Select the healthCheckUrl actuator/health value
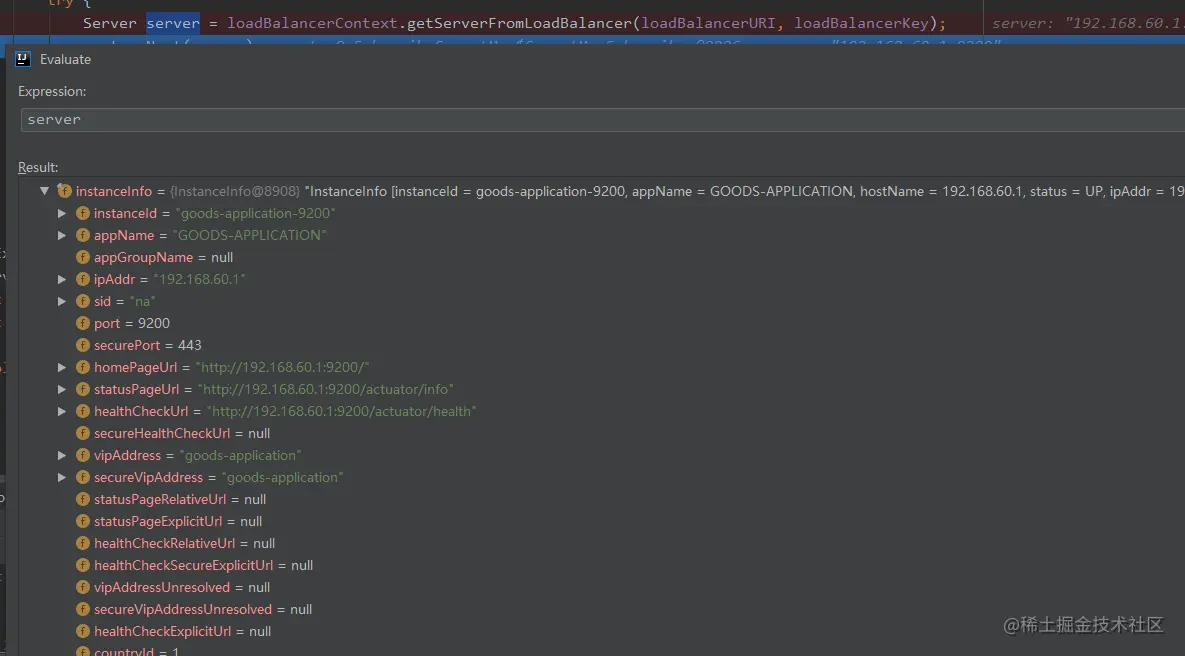This screenshot has width=1185, height=656. (342, 411)
